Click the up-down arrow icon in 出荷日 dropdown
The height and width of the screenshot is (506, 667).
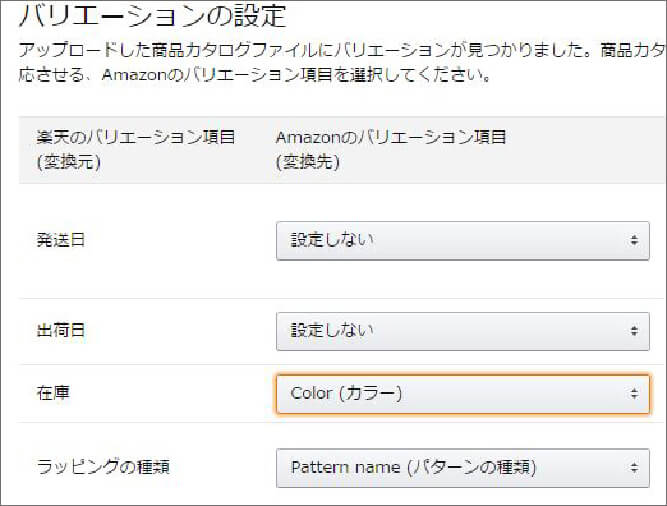634,330
